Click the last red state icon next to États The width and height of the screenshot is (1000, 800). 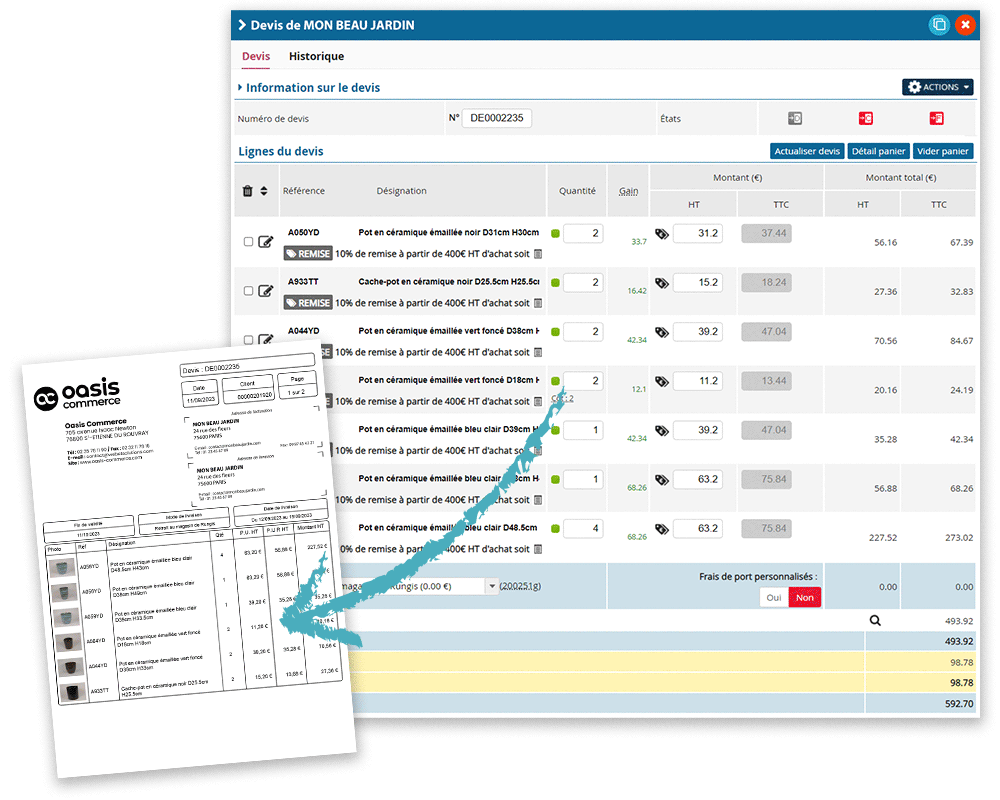[x=936, y=118]
